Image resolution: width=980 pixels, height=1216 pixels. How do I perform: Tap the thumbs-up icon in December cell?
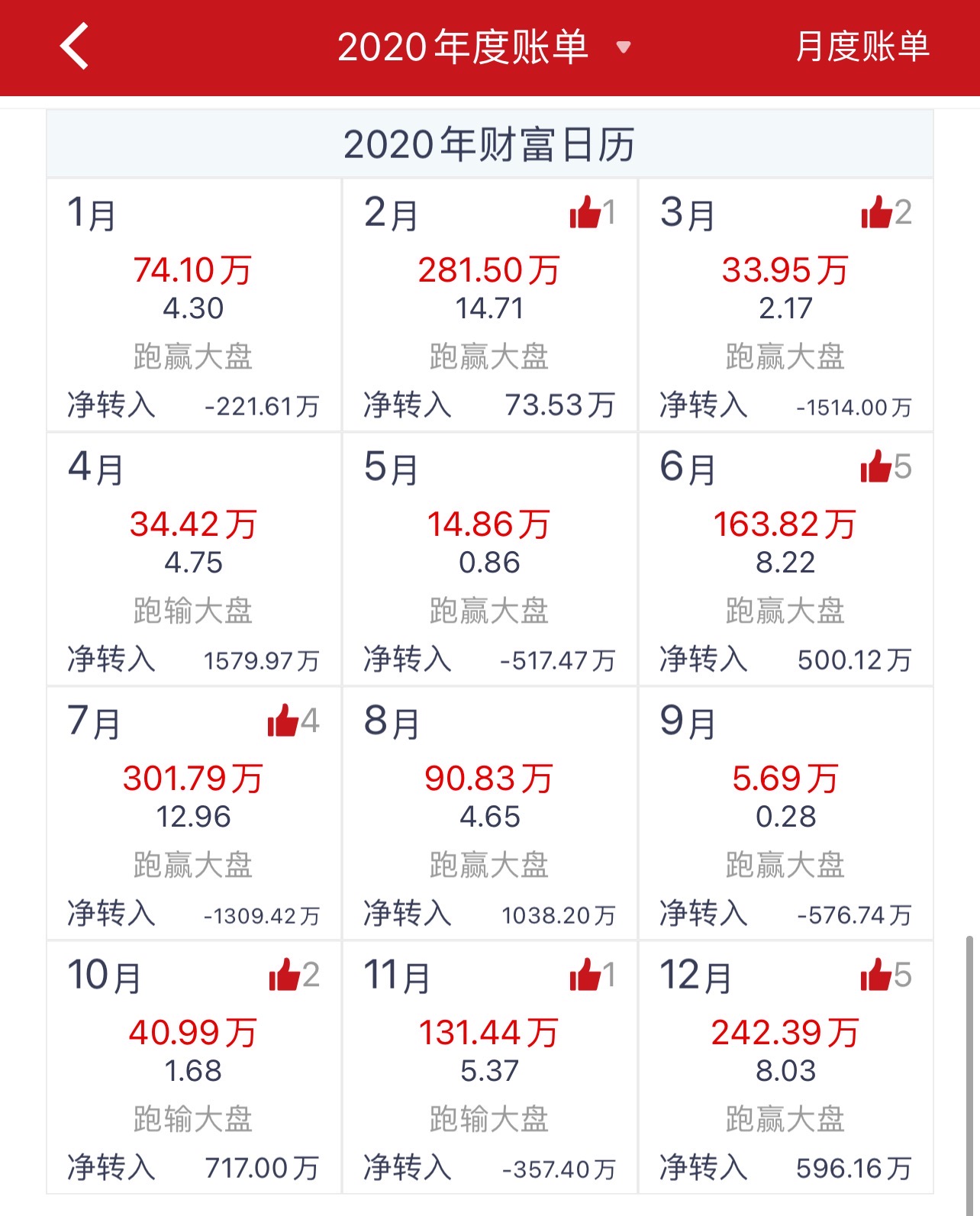coord(875,975)
